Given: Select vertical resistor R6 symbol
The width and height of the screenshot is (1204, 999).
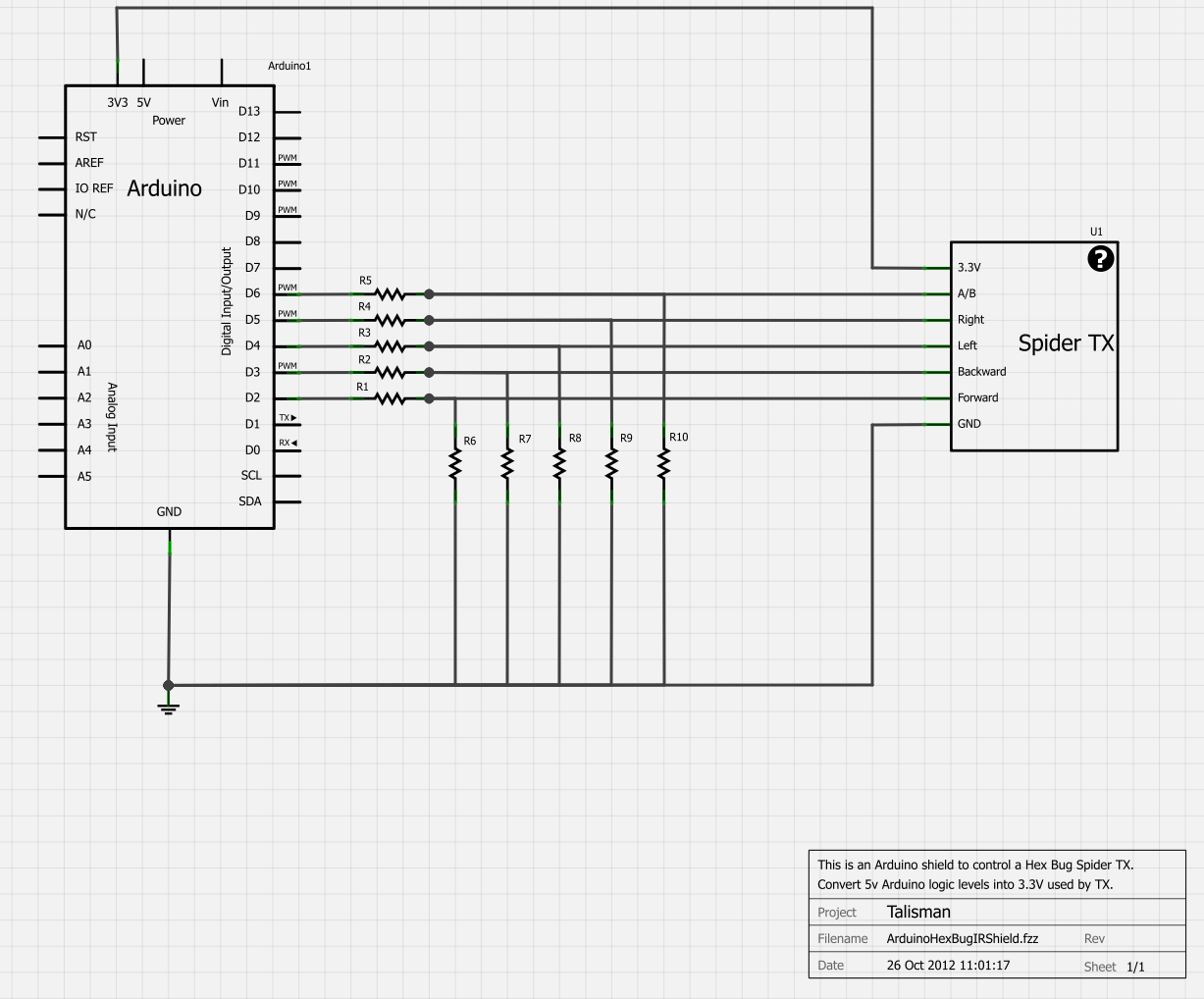Looking at the screenshot, I should pyautogui.click(x=455, y=464).
